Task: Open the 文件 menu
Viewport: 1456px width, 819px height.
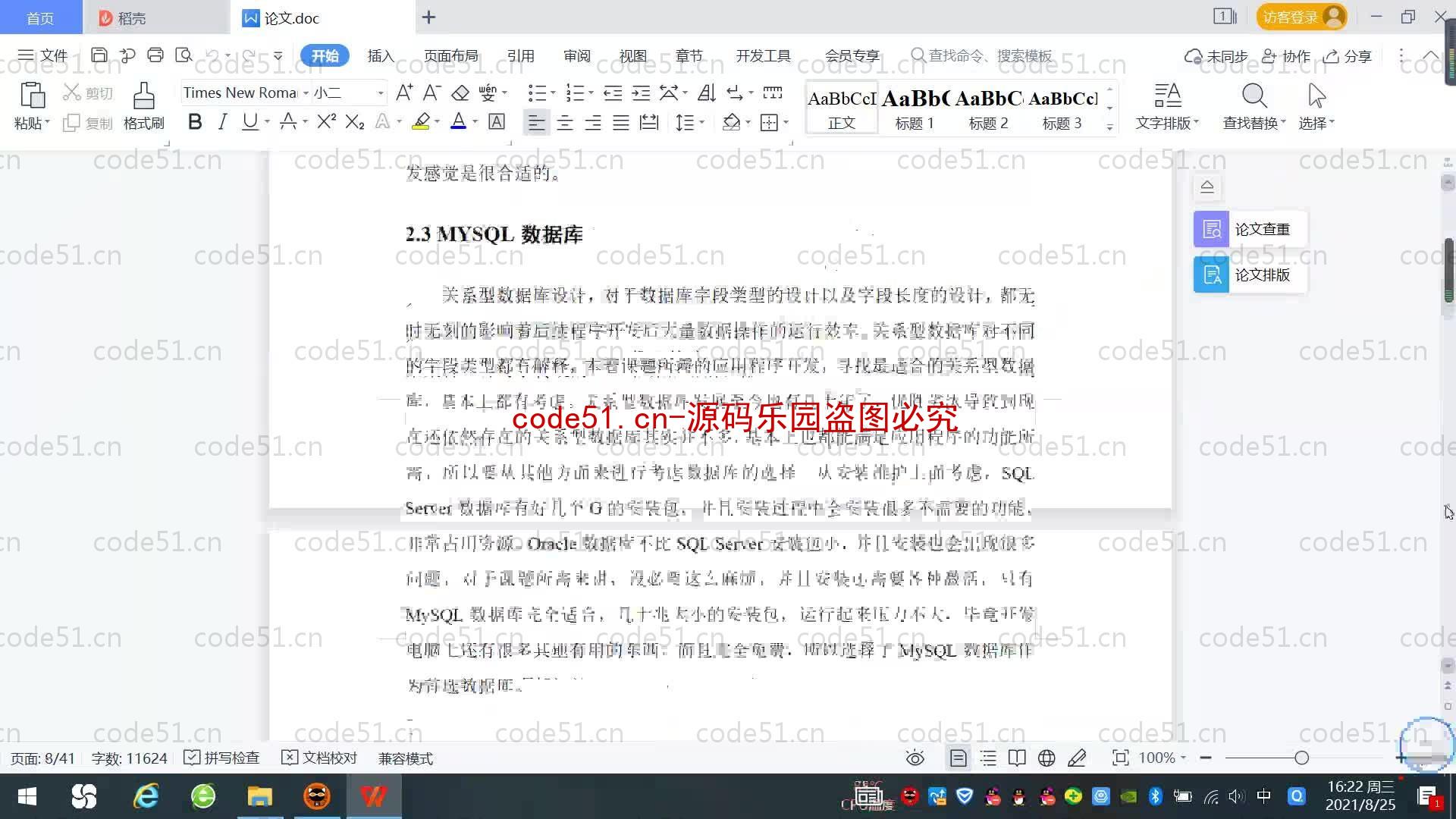Action: [x=43, y=55]
